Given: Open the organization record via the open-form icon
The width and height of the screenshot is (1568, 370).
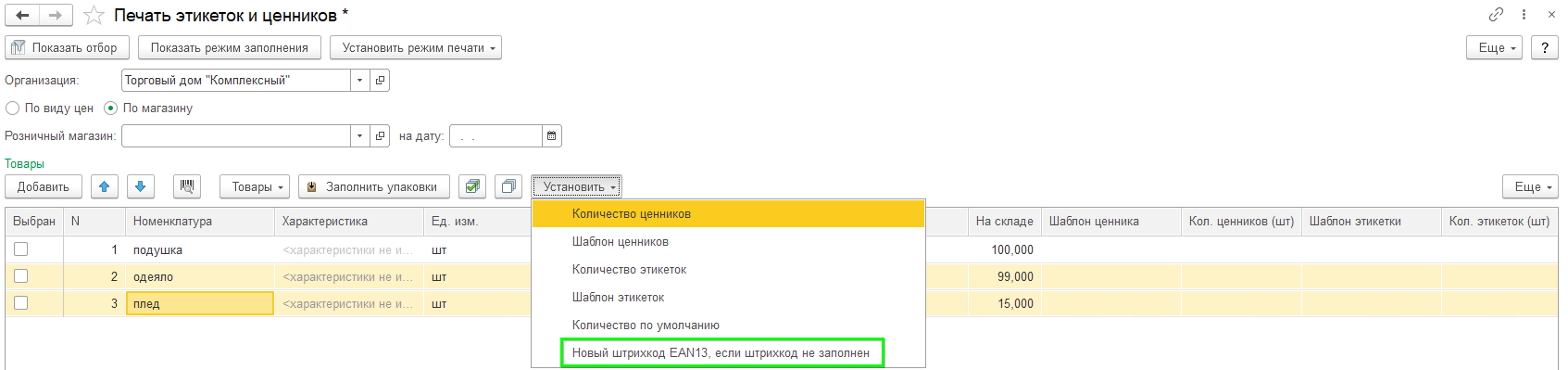Looking at the screenshot, I should [381, 81].
